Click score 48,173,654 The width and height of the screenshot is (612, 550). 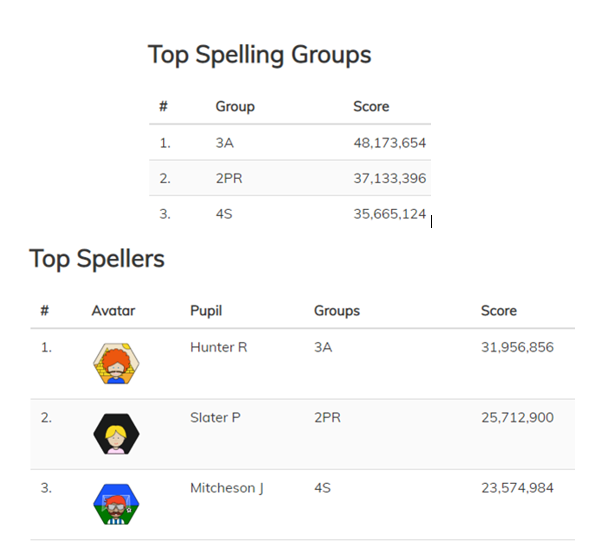point(390,143)
